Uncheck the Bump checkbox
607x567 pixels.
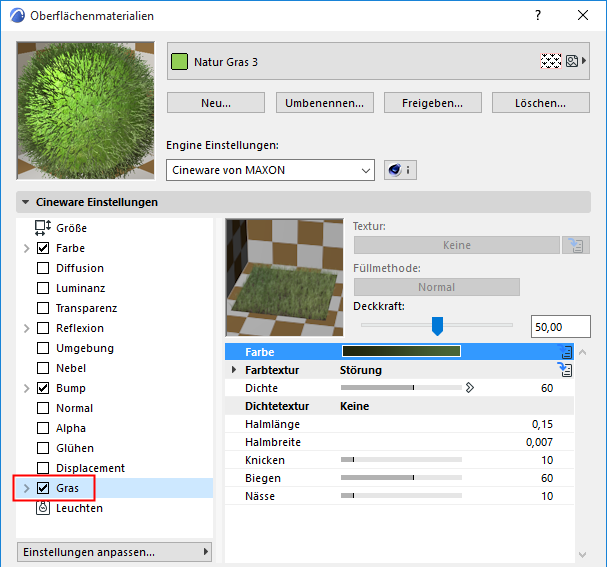(43, 388)
